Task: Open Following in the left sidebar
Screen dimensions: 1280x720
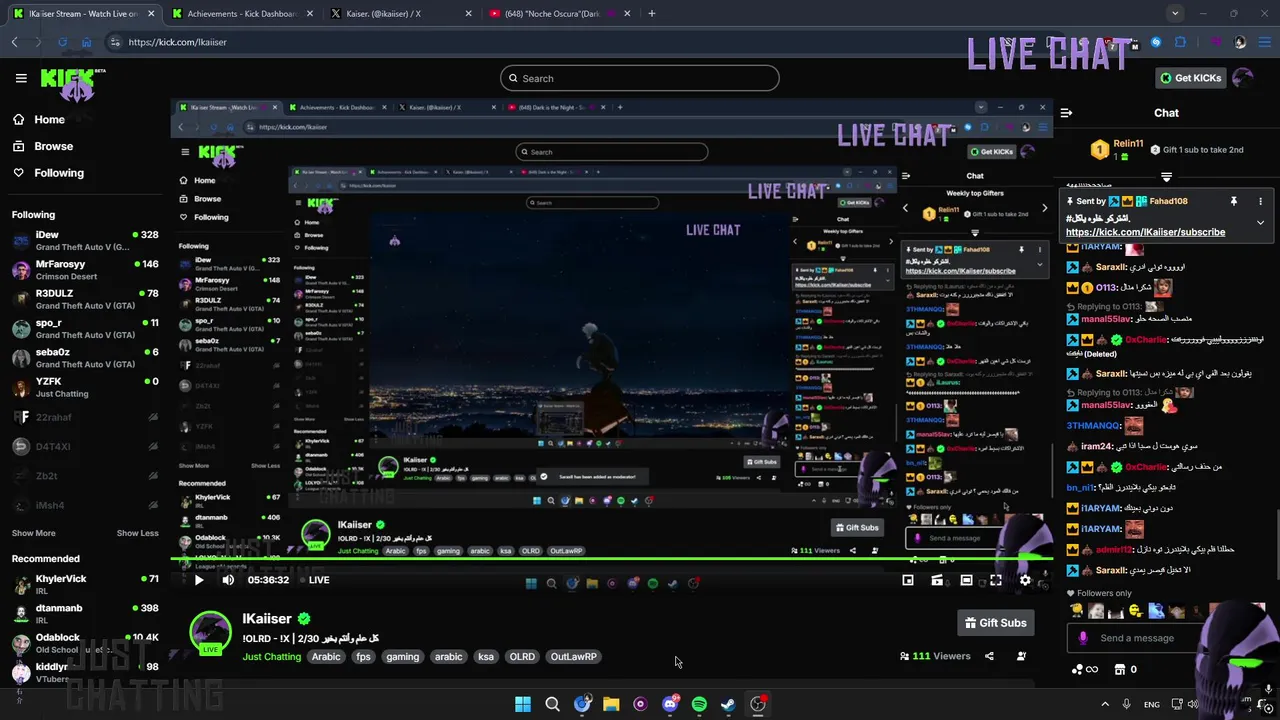Action: (x=59, y=173)
